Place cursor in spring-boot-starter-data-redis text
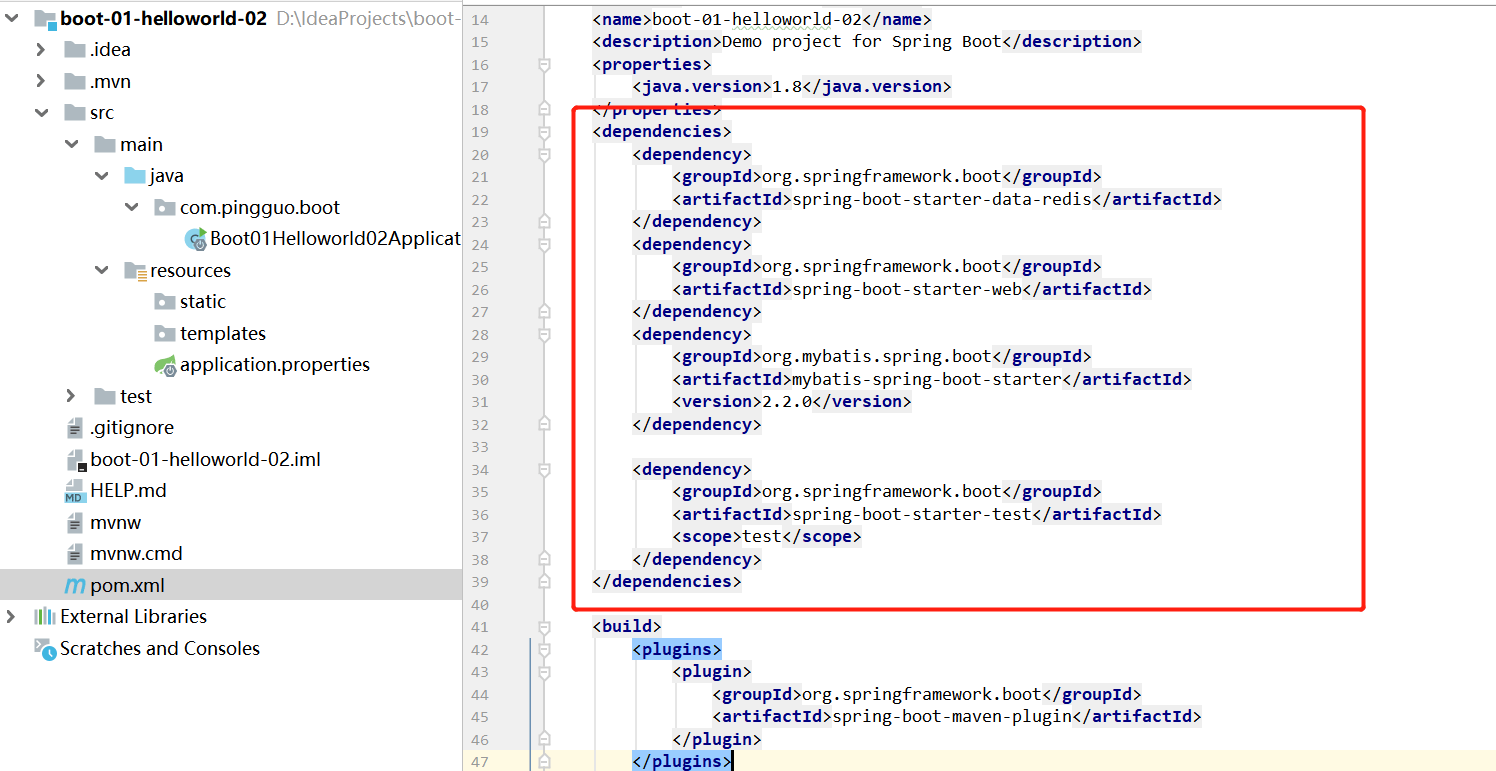Screen dimensions: 1496x771 click(x=941, y=199)
